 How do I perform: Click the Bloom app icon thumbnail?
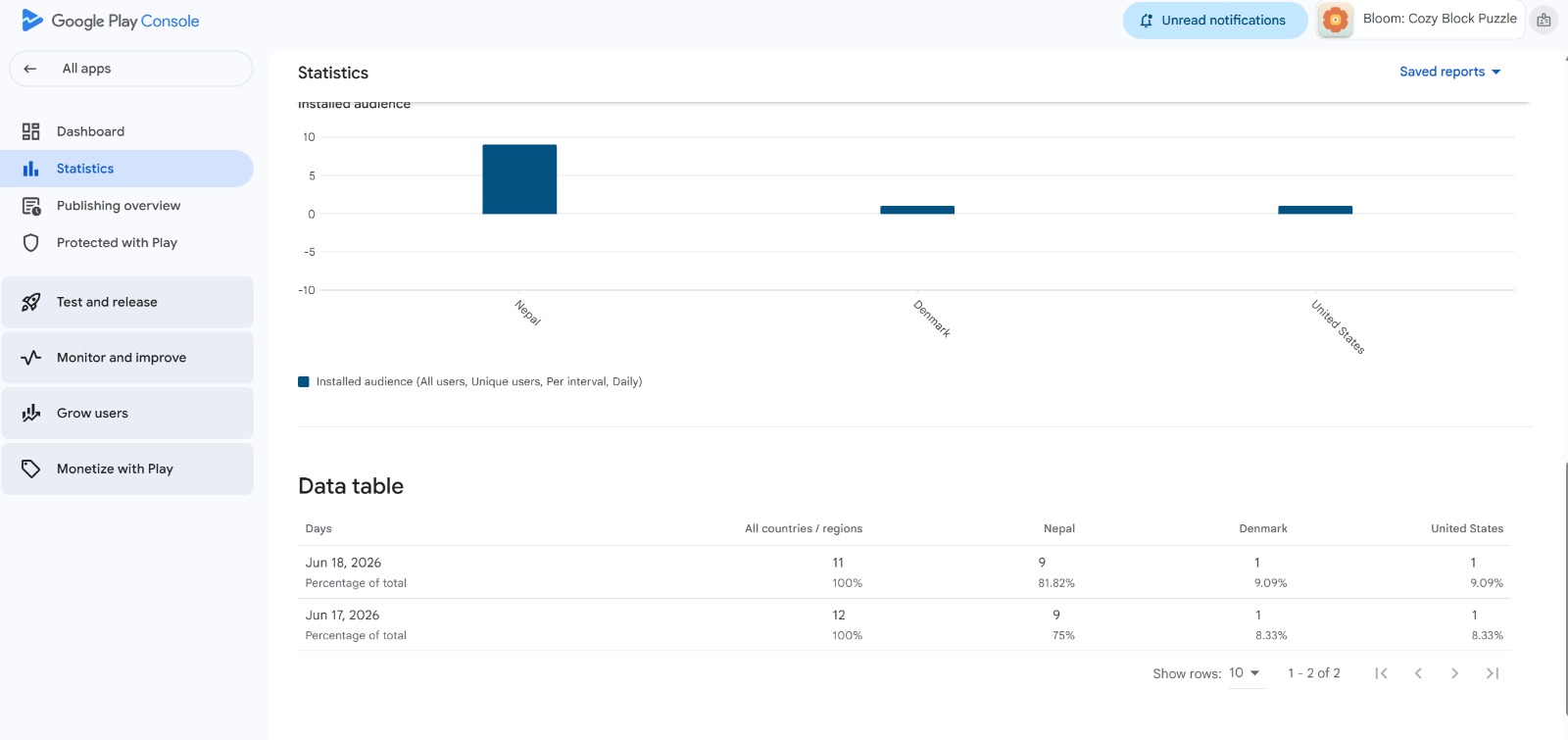pos(1335,20)
